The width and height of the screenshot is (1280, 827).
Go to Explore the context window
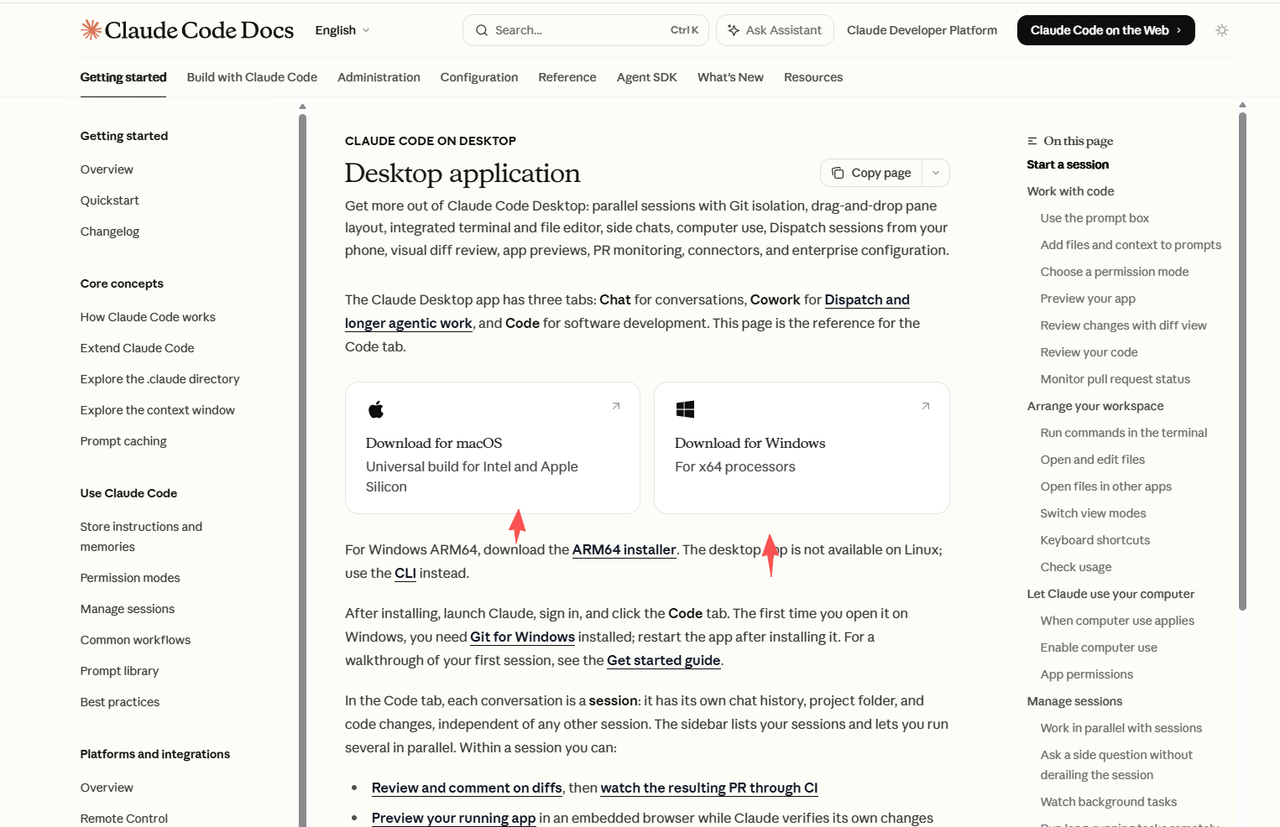click(157, 410)
